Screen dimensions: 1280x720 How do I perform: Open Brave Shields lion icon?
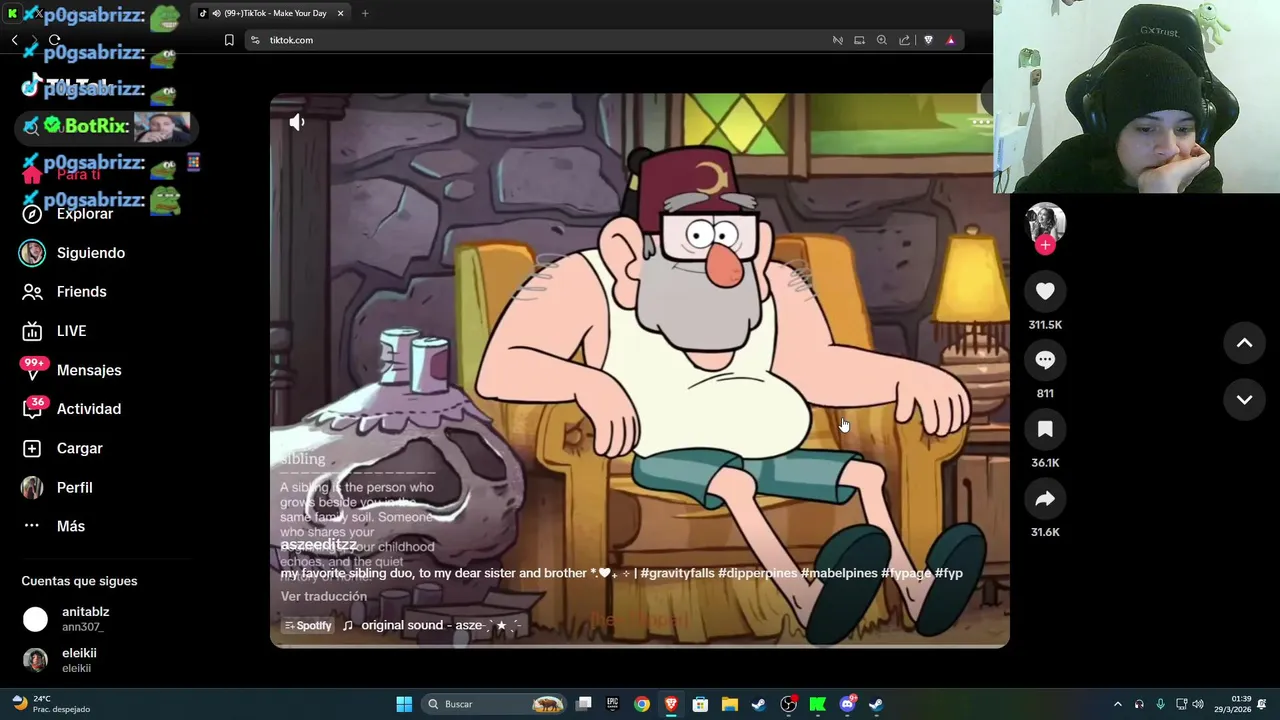(x=928, y=40)
